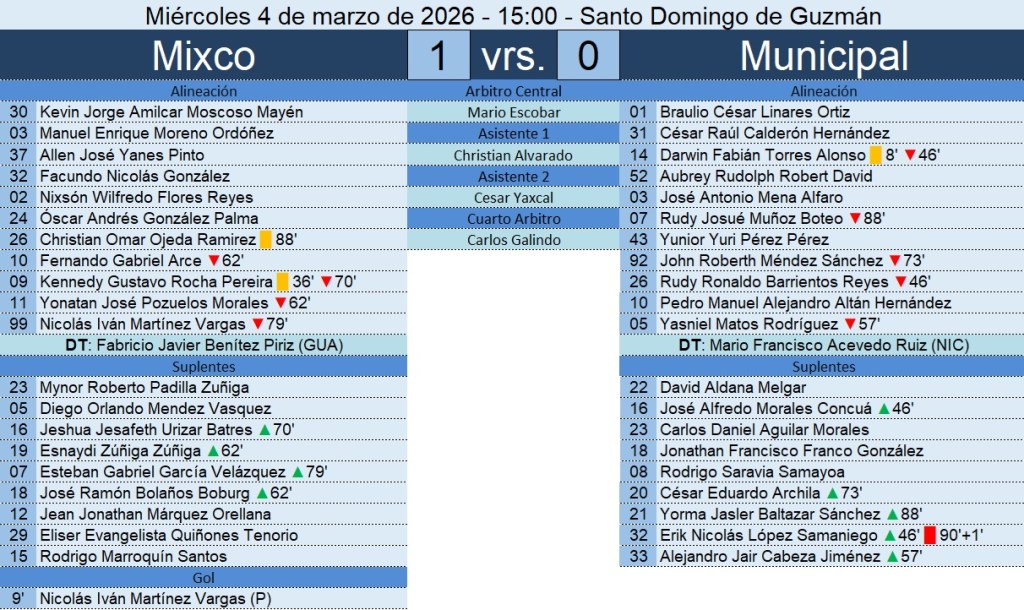Viewport: 1024px width, 610px height.
Task: Click red arrow beside Nicolás Iván Martínez Vargas lineup entry
Action: tap(257, 324)
